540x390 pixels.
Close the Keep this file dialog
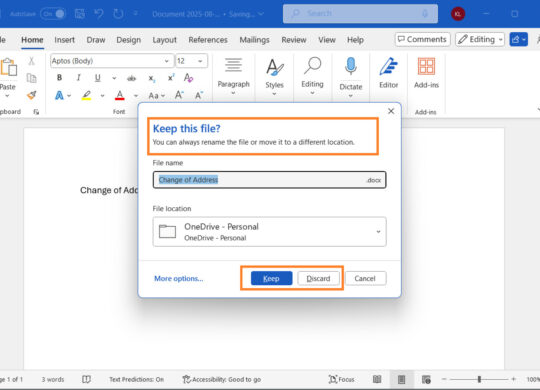tap(391, 111)
